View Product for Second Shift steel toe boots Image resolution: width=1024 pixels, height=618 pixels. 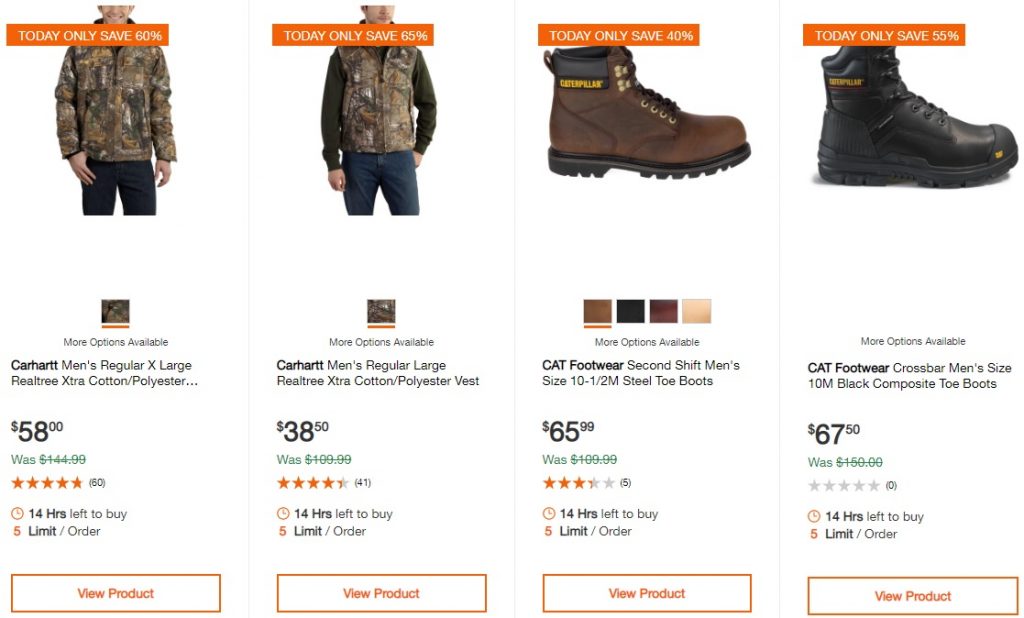(x=647, y=593)
